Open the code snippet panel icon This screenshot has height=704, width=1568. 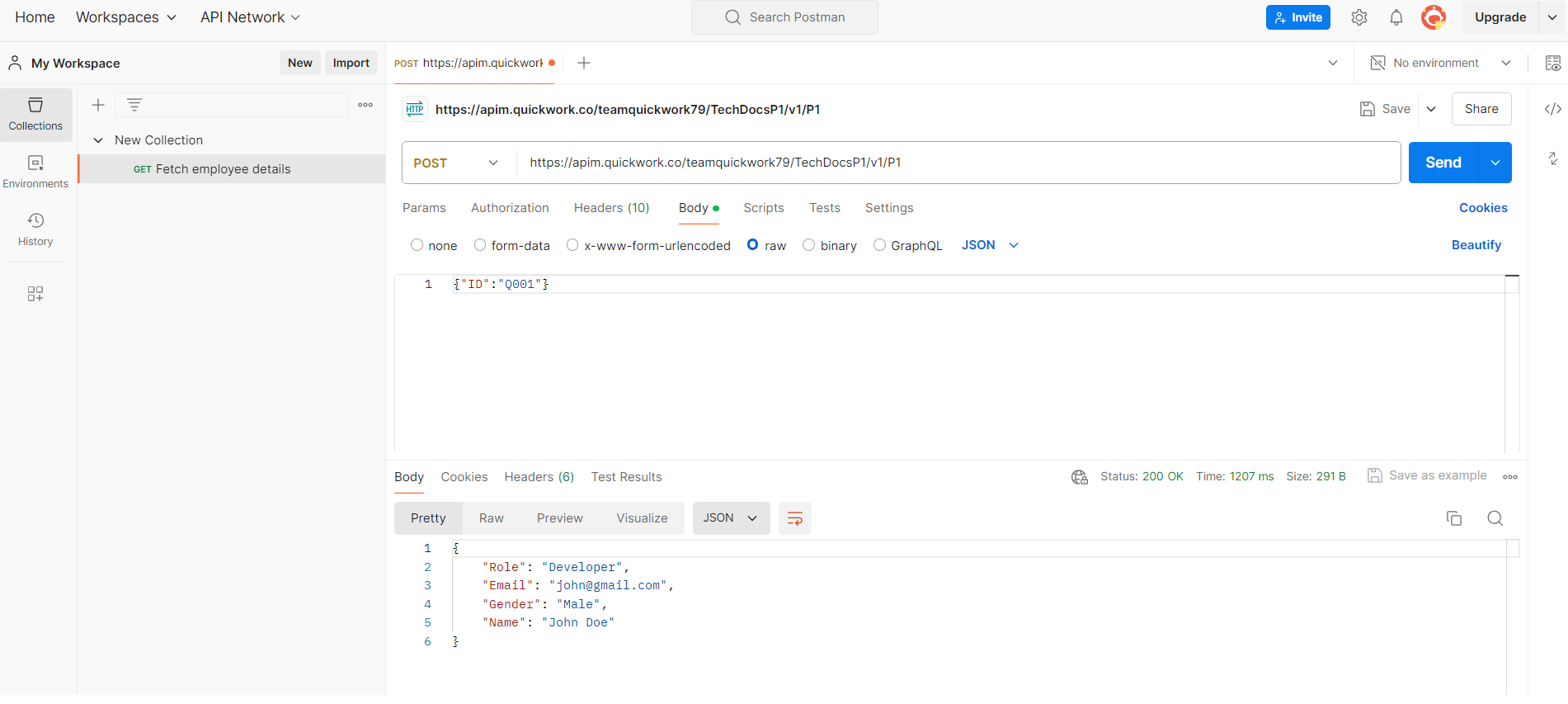[x=1553, y=109]
